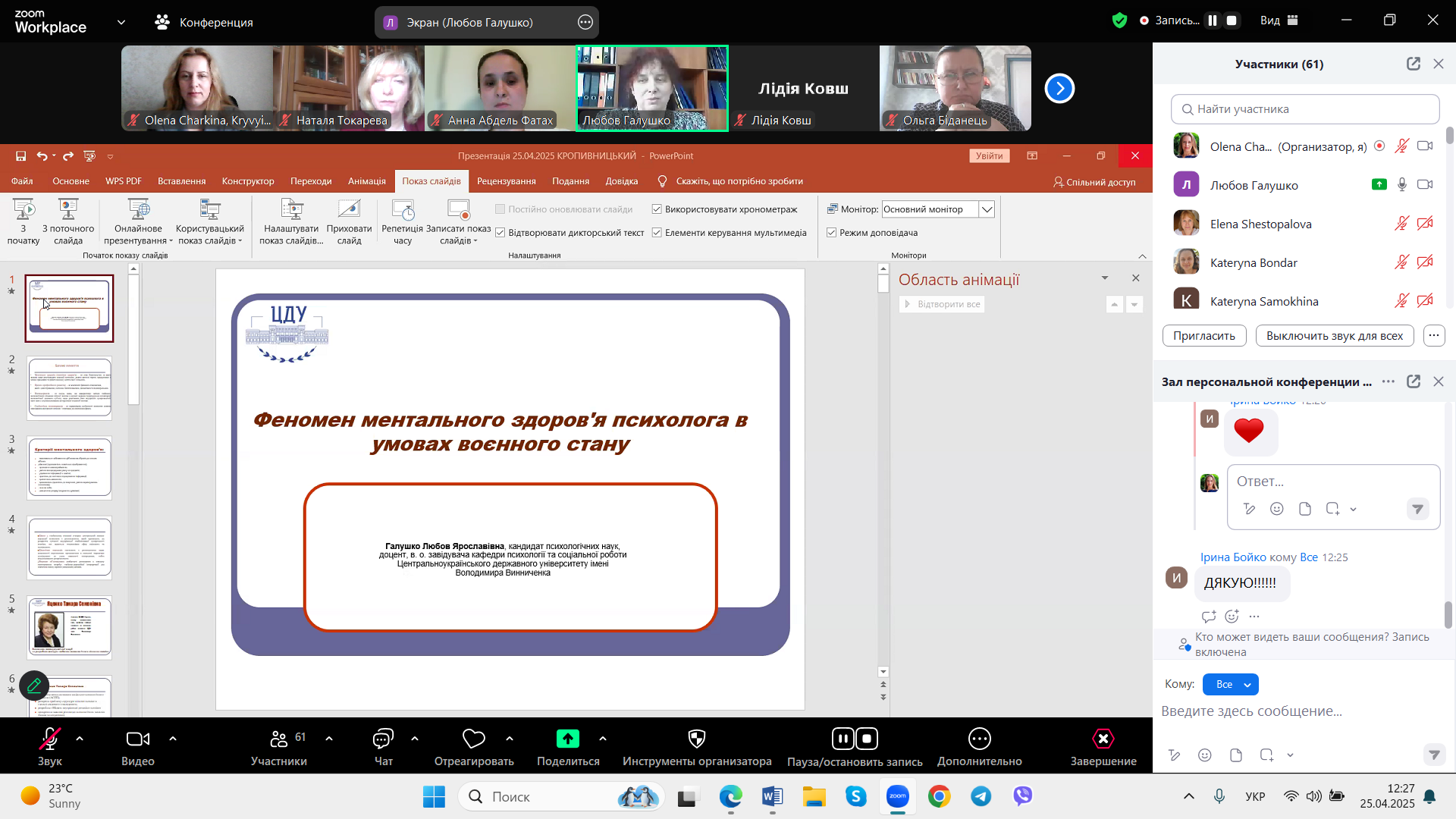
Task: Click Rehearse Timings icon in ribbon
Action: click(403, 210)
